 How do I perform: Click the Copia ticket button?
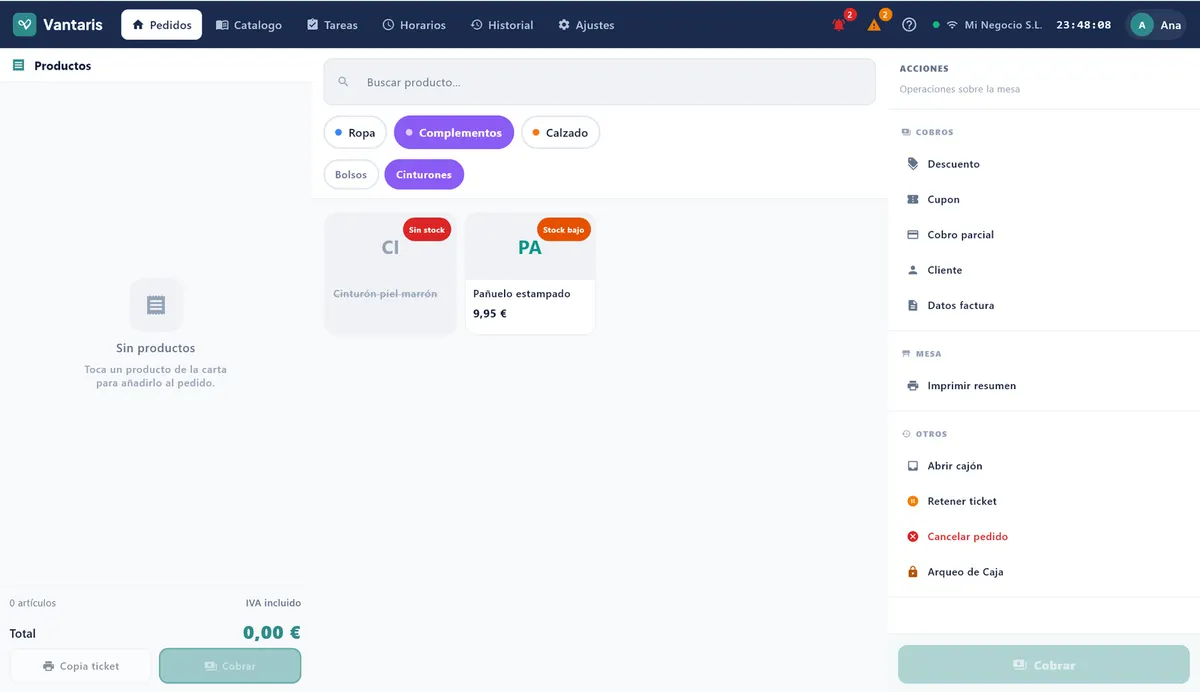81,666
